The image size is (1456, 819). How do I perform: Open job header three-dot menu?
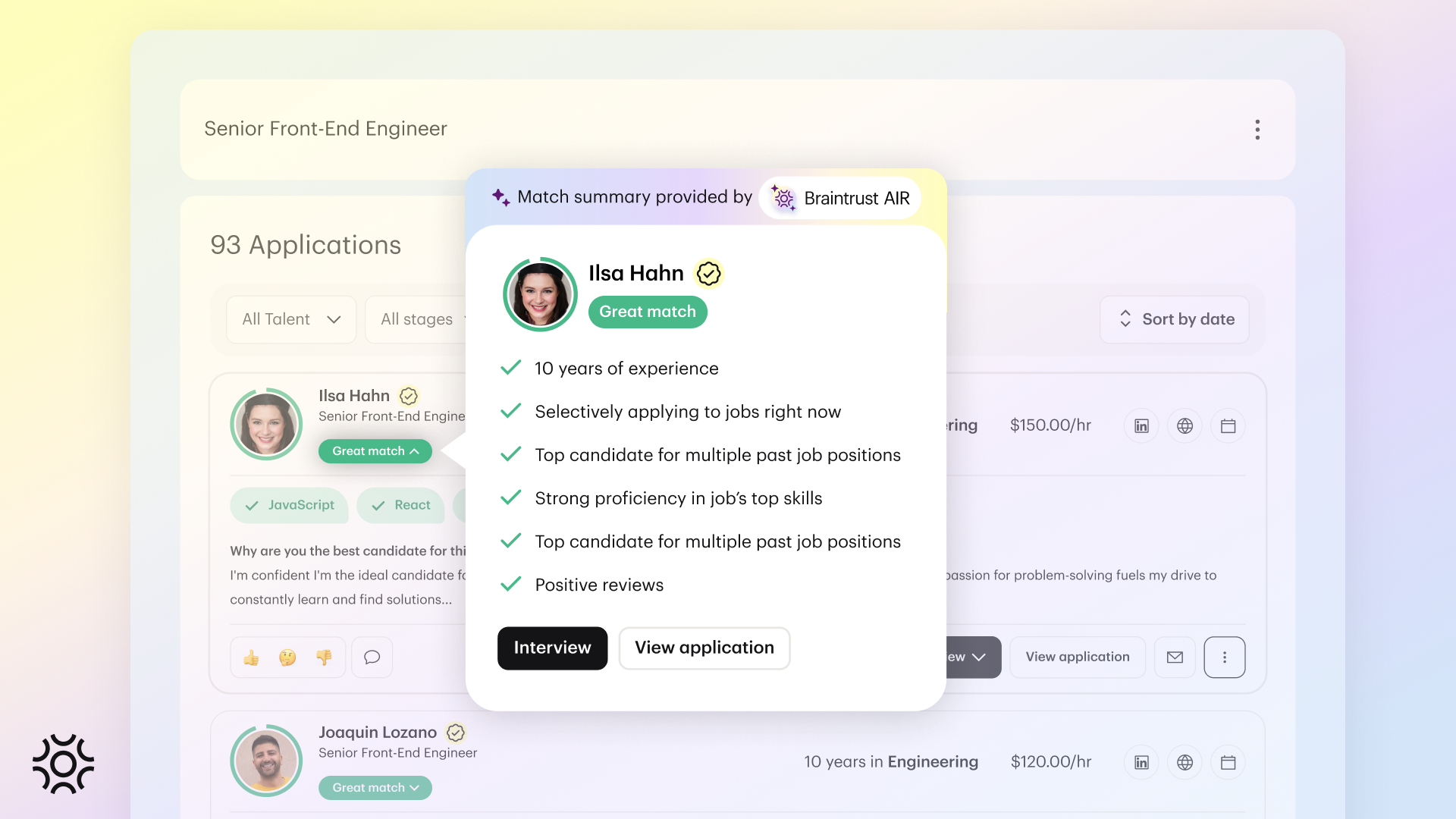(1257, 130)
